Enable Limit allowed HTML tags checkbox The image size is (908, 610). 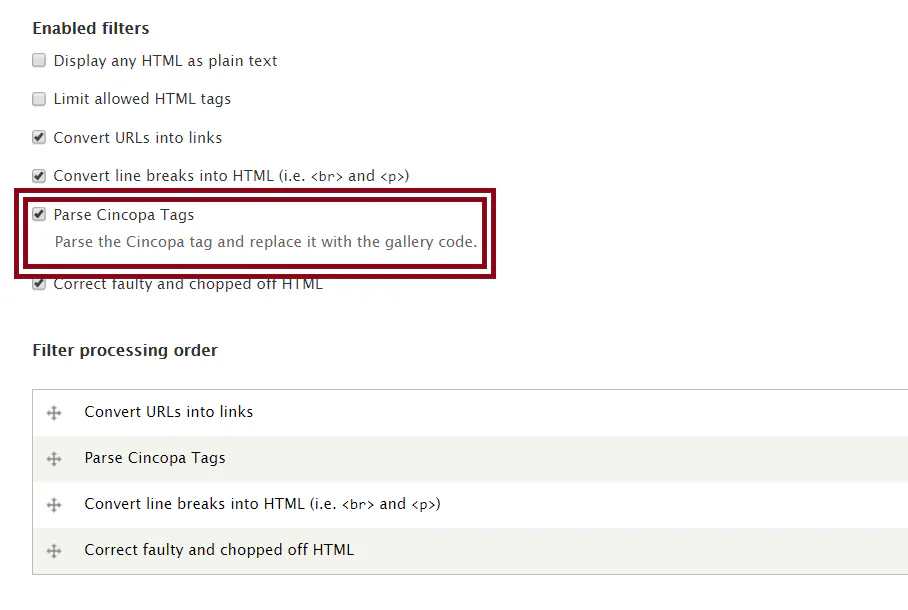coord(39,99)
